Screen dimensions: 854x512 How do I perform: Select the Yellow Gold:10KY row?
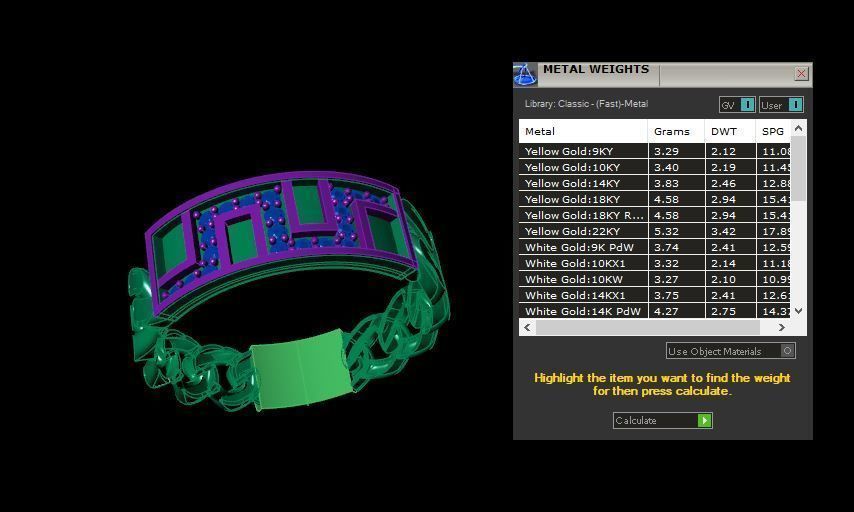[655, 167]
